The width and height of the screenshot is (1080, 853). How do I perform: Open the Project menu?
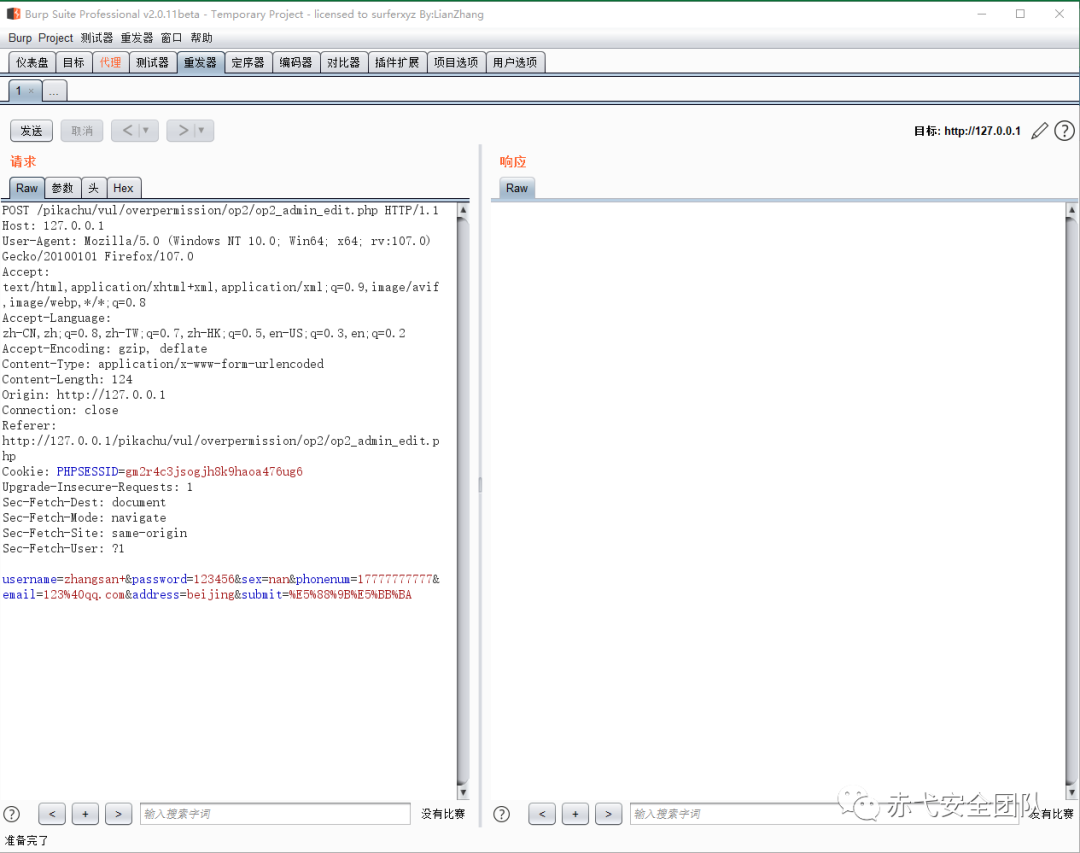[56, 38]
